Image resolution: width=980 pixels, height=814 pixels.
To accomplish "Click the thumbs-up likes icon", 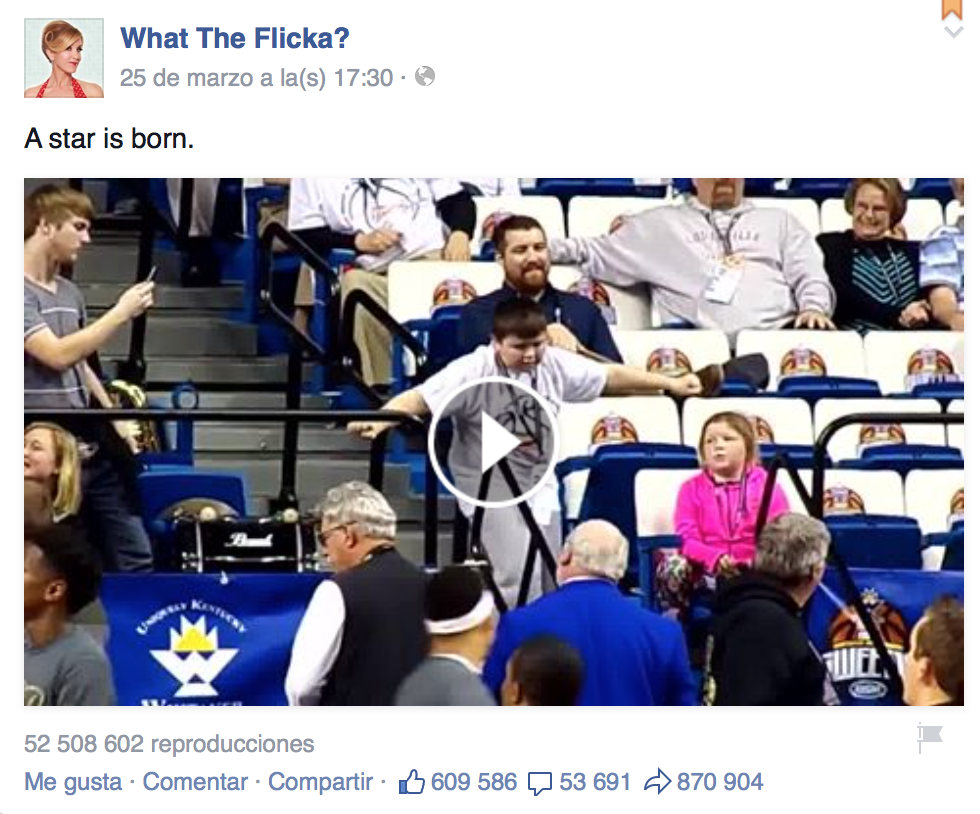I will click(411, 782).
